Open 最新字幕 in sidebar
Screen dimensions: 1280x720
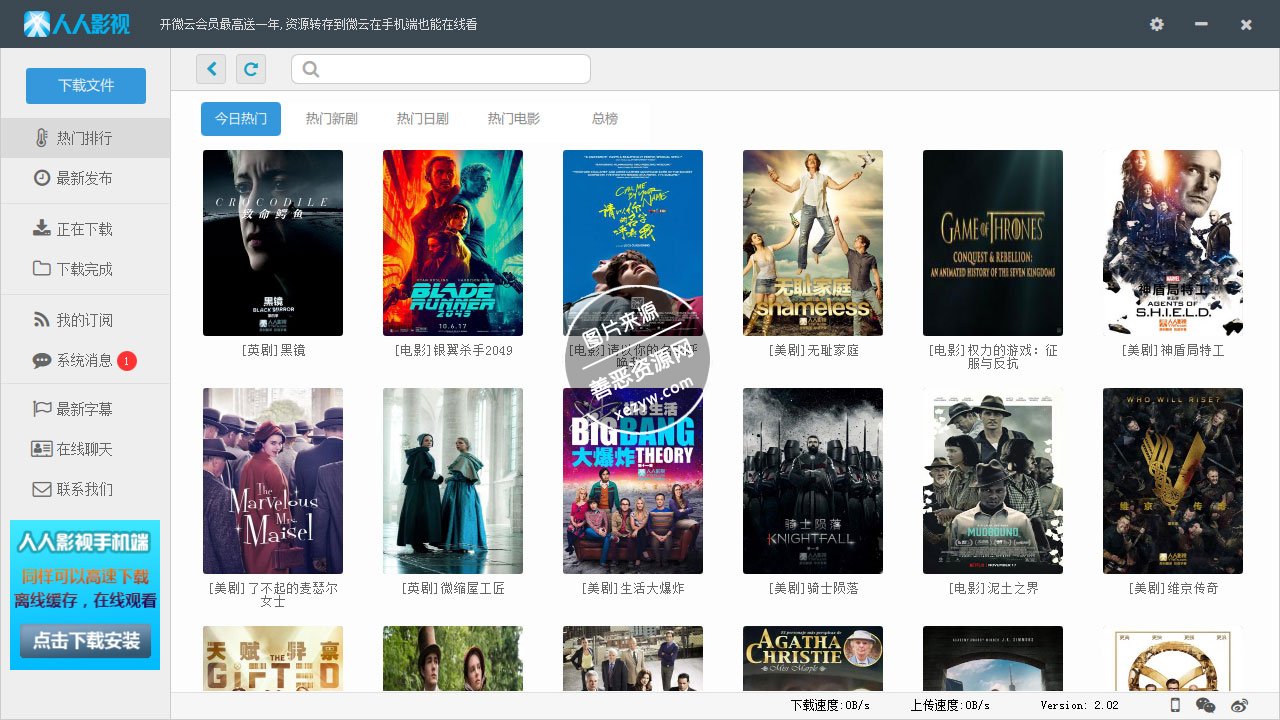85,409
